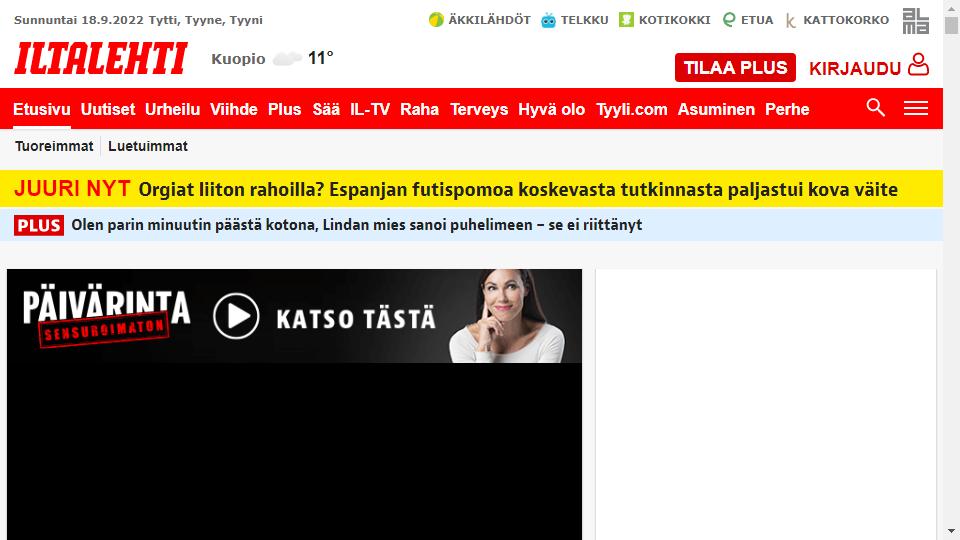Click the Kotikokki green icon
The width and height of the screenshot is (960, 540).
coord(626,20)
